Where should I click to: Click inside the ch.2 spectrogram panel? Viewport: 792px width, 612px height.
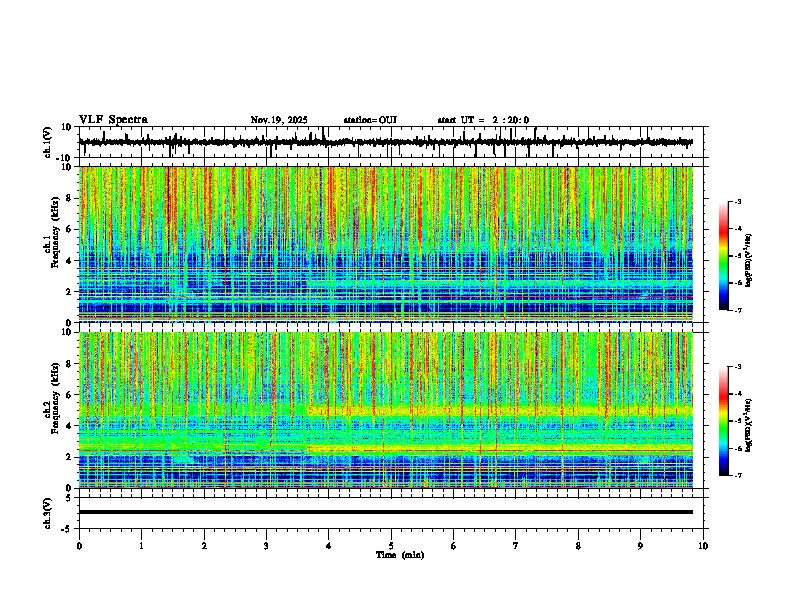[x=386, y=410]
